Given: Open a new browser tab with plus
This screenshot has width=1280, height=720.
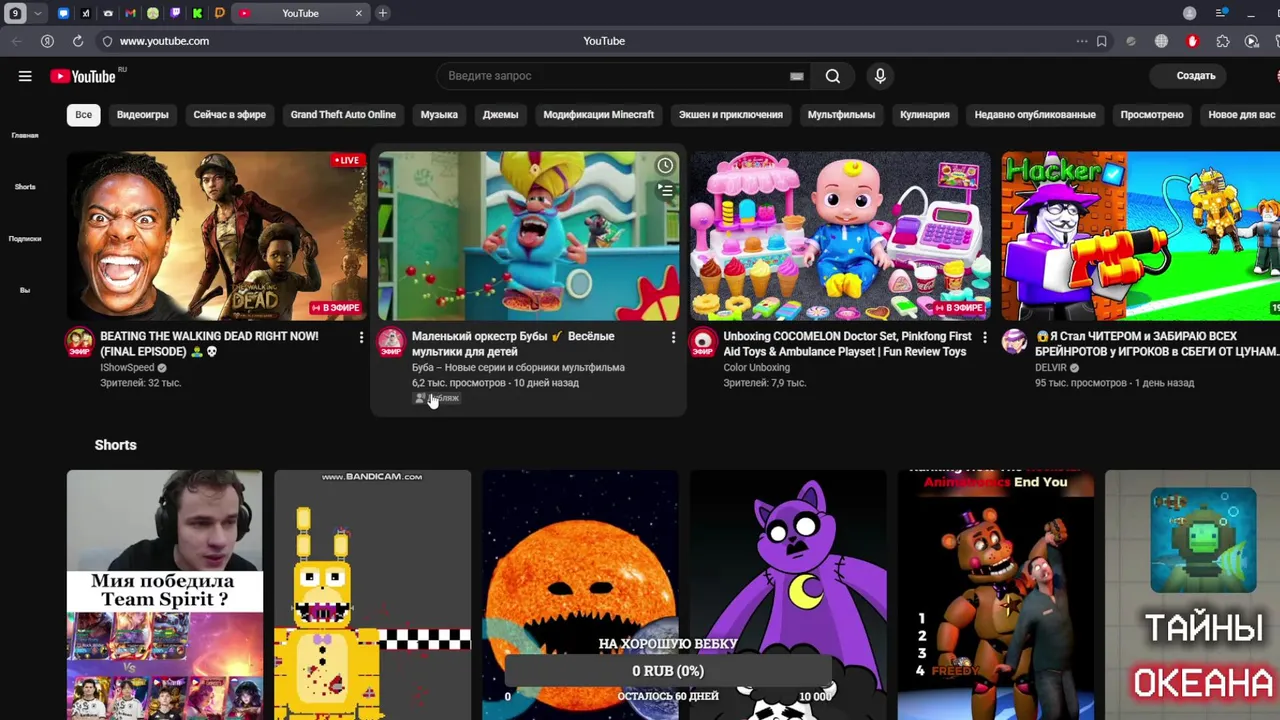Looking at the screenshot, I should click(x=383, y=13).
